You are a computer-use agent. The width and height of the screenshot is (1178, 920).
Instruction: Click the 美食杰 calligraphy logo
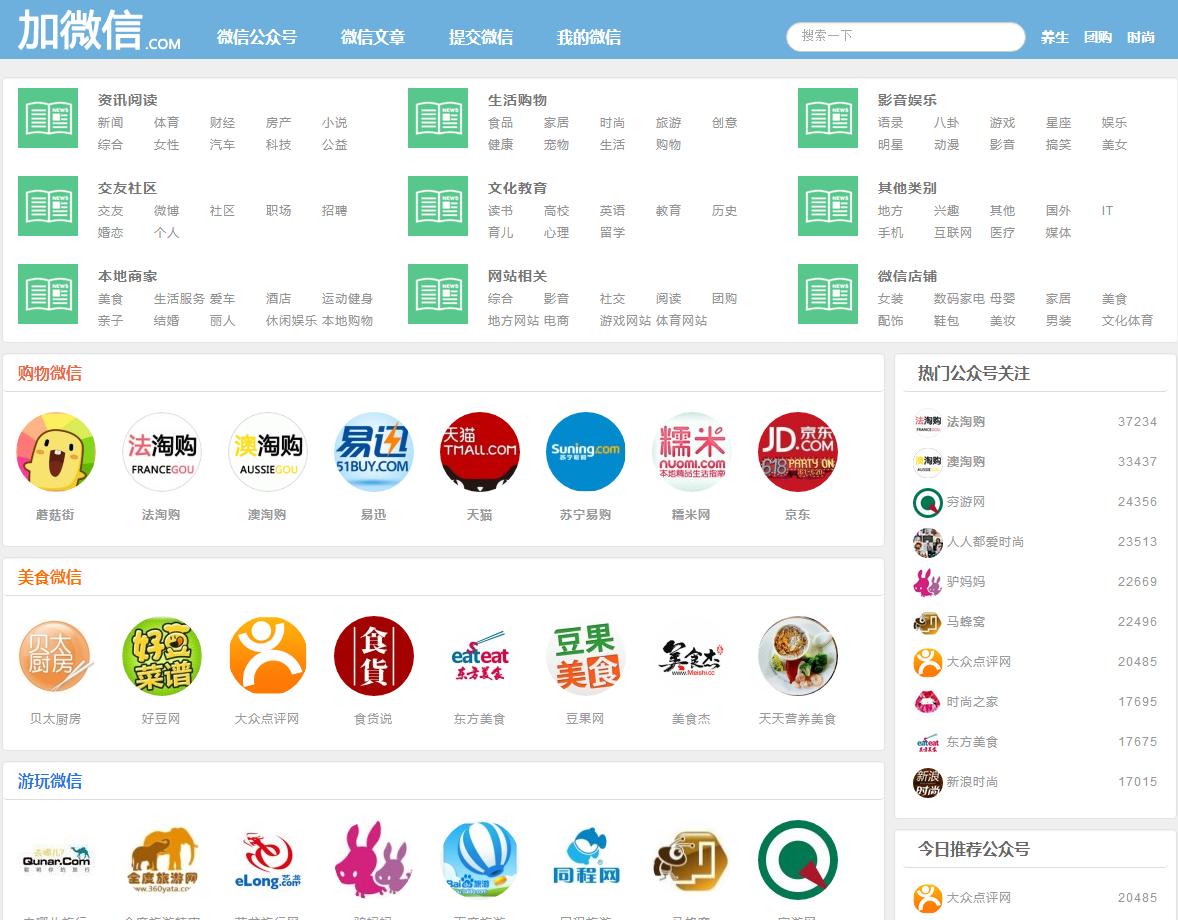coord(691,656)
